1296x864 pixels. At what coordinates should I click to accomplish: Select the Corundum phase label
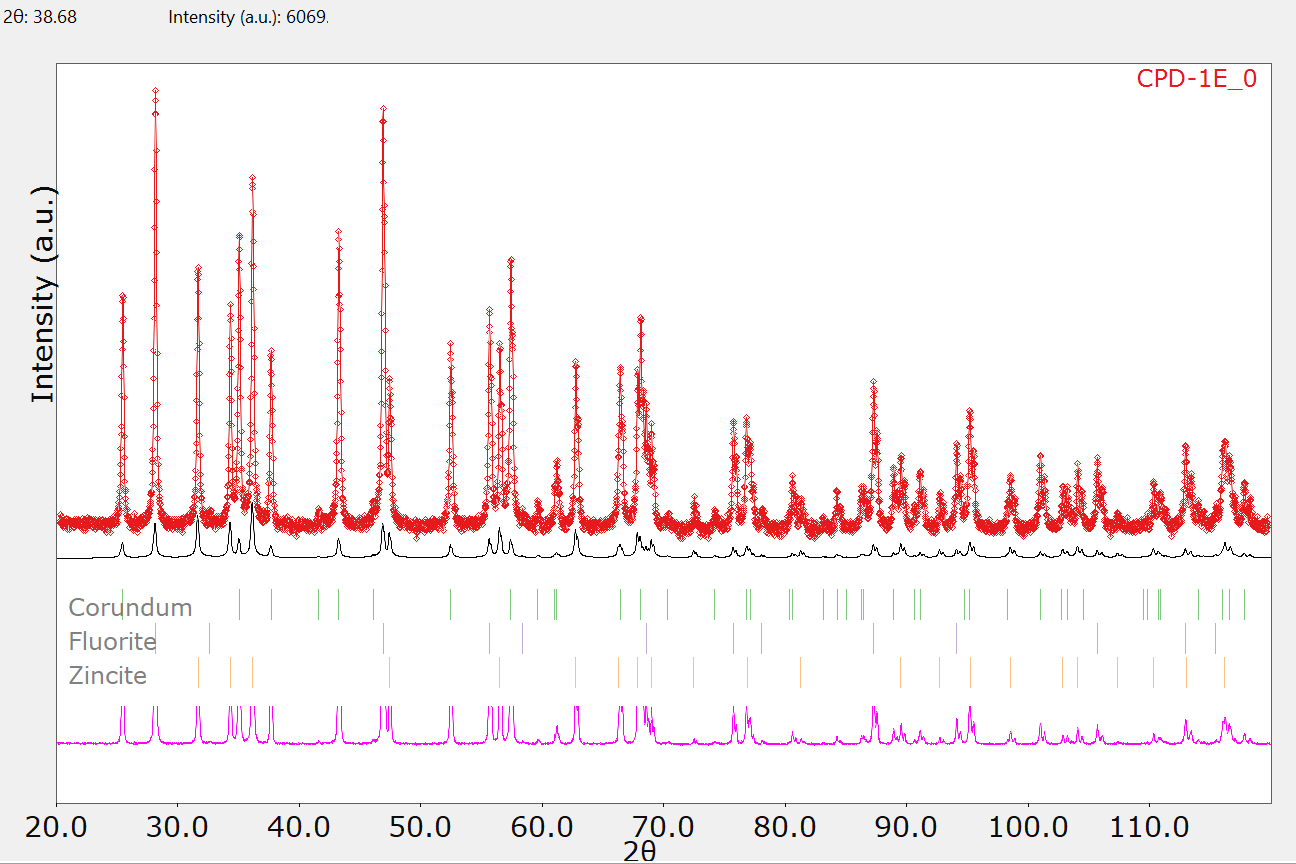pyautogui.click(x=130, y=607)
